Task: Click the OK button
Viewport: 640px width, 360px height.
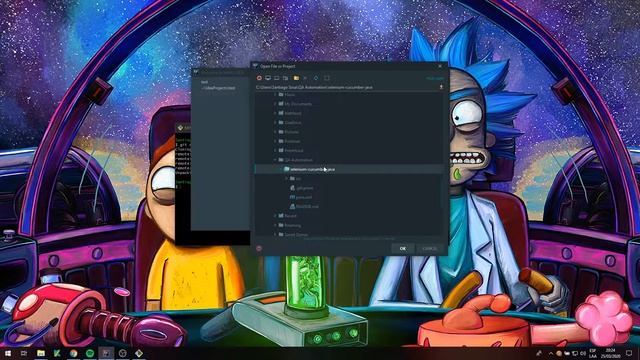Action: 403,248
